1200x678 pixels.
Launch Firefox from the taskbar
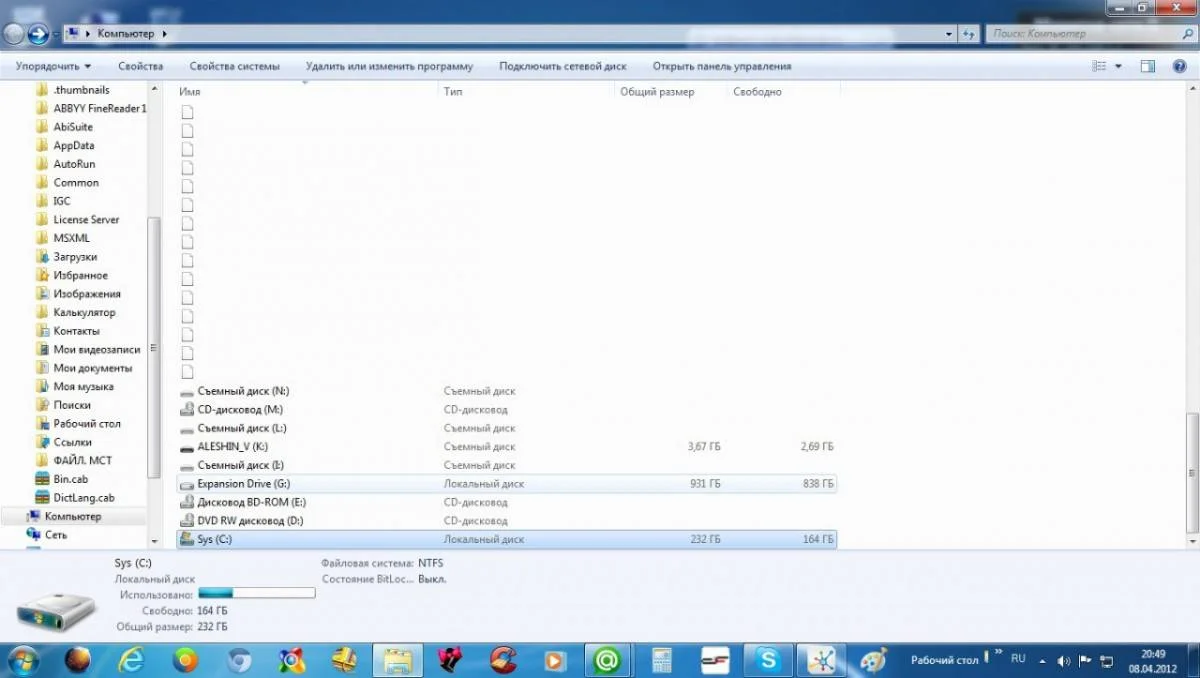pyautogui.click(x=78, y=660)
